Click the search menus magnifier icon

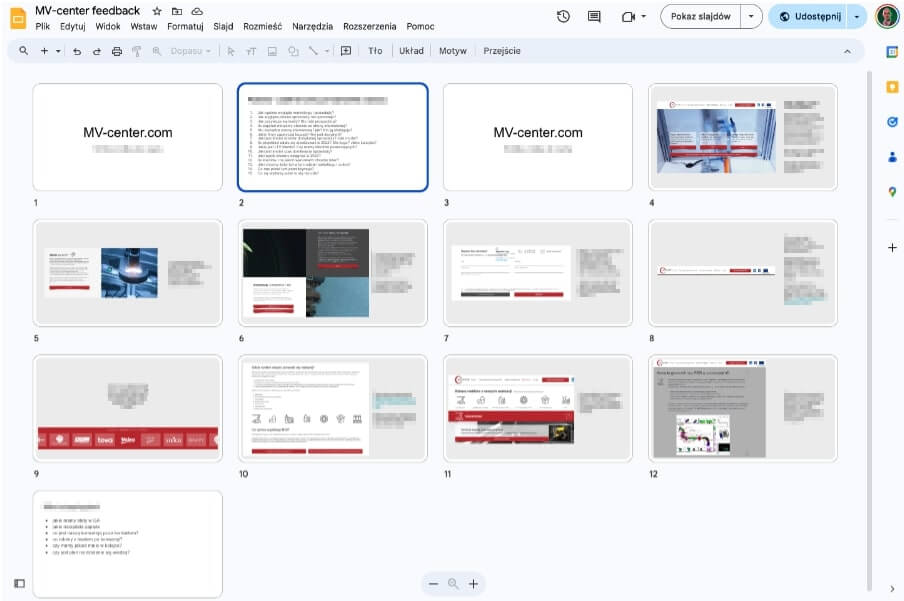pos(23,51)
